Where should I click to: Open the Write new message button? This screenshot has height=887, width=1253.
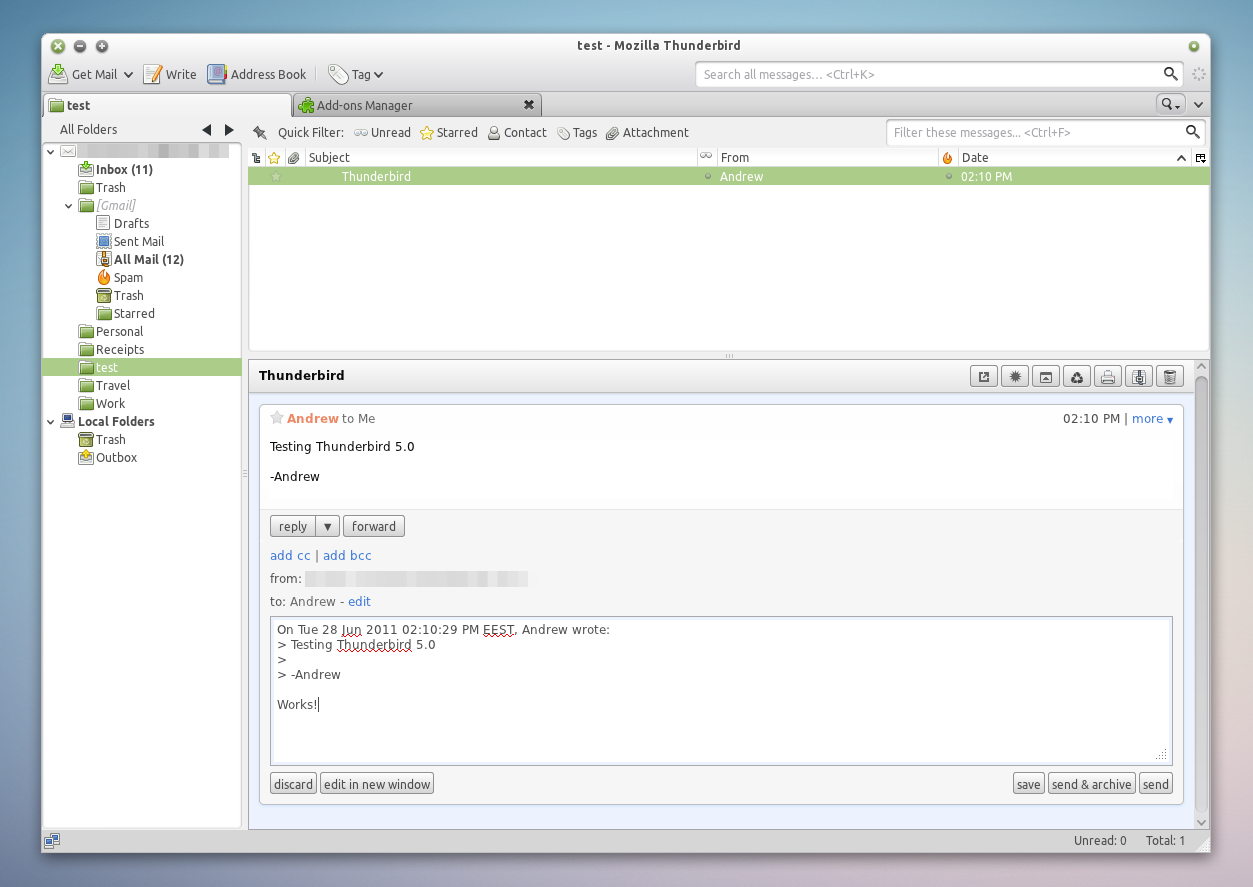pyautogui.click(x=170, y=74)
